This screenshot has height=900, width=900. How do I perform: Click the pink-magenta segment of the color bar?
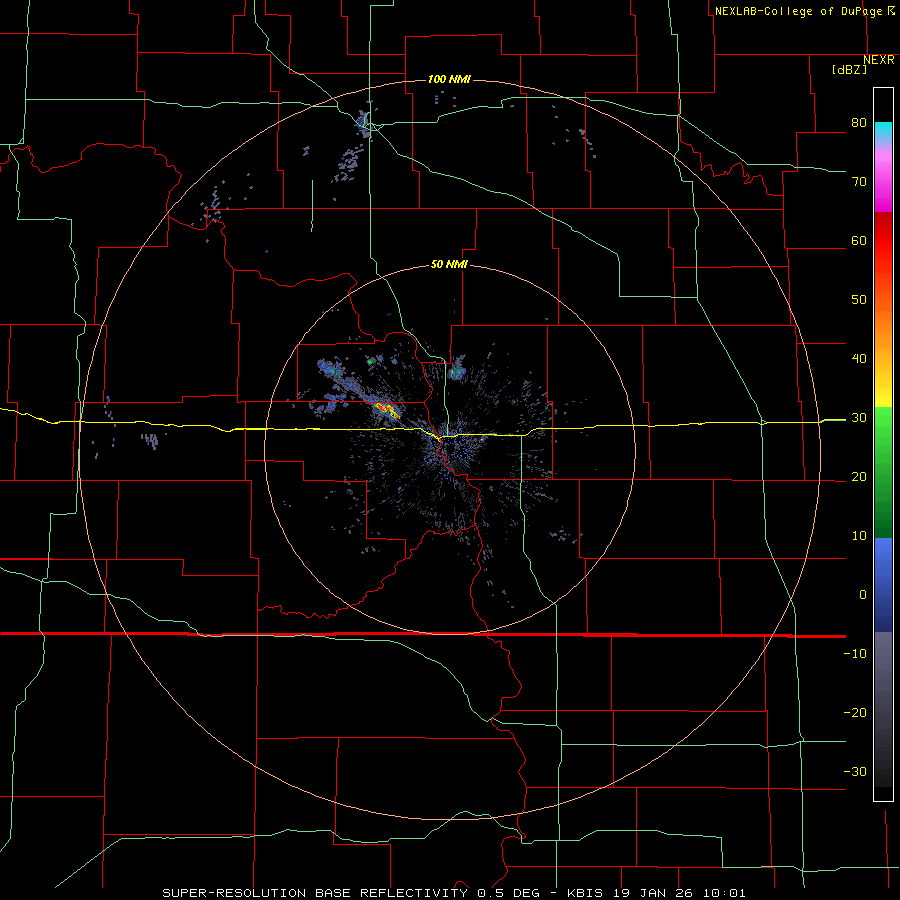pos(883,184)
